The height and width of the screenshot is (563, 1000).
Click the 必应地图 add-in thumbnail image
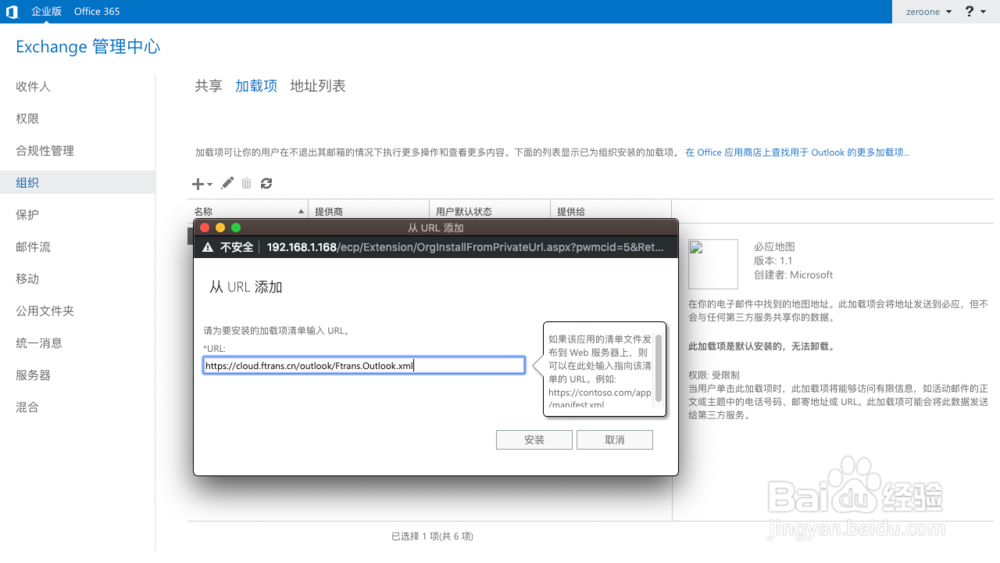click(x=712, y=264)
